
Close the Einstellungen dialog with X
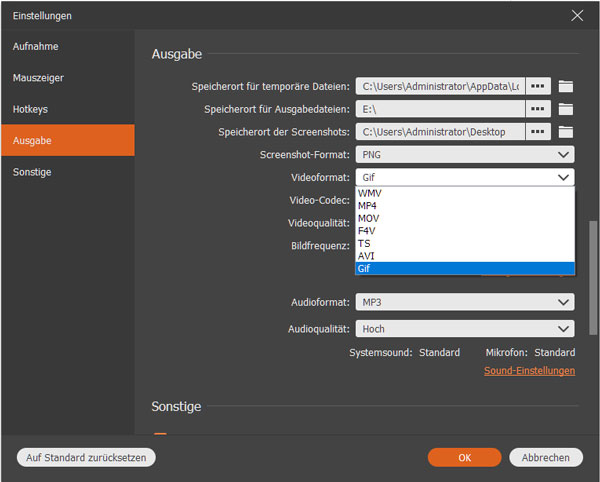tap(577, 15)
